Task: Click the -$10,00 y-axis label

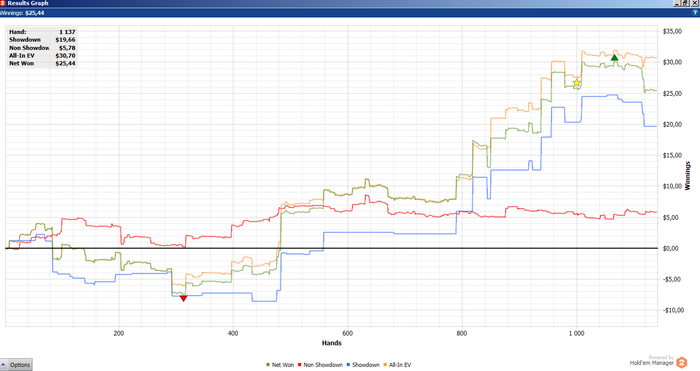Action: pos(673,310)
